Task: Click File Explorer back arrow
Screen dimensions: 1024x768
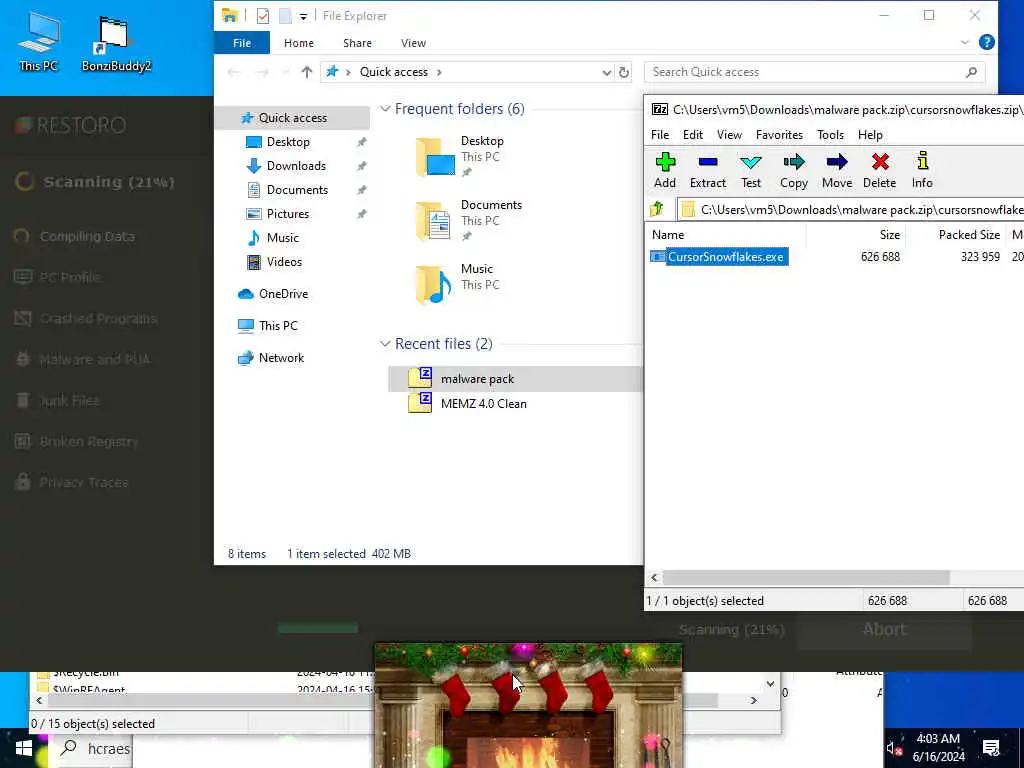Action: click(x=233, y=72)
